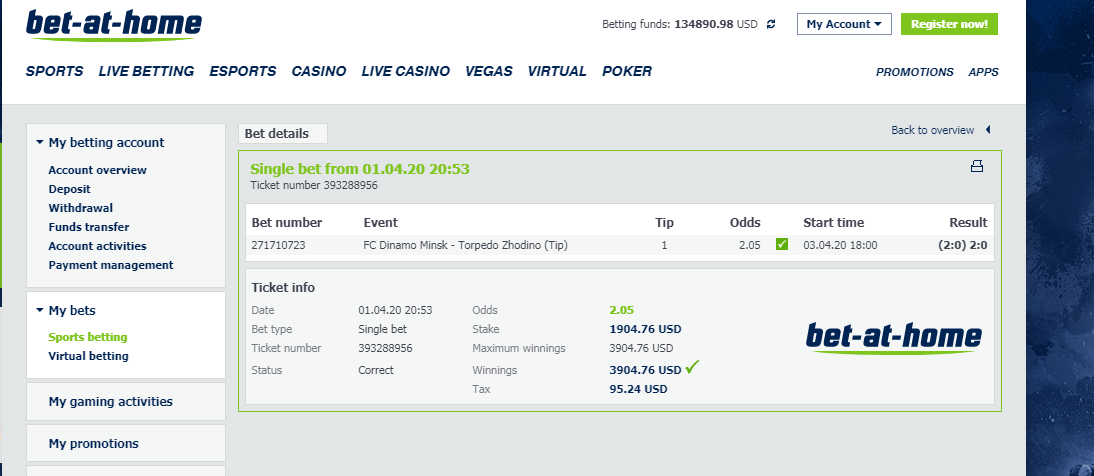Click the start time 03.04.20 18:00
Screen dimensions: 1094x476
coord(841,245)
